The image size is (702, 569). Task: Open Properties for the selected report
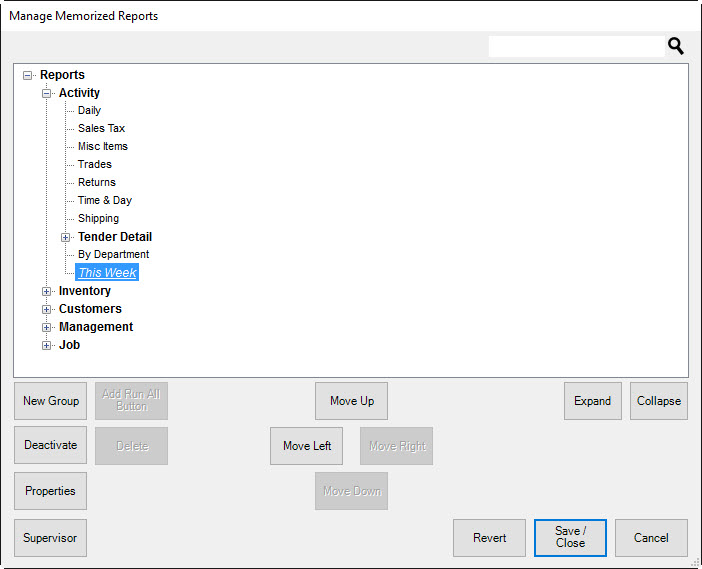click(x=51, y=491)
